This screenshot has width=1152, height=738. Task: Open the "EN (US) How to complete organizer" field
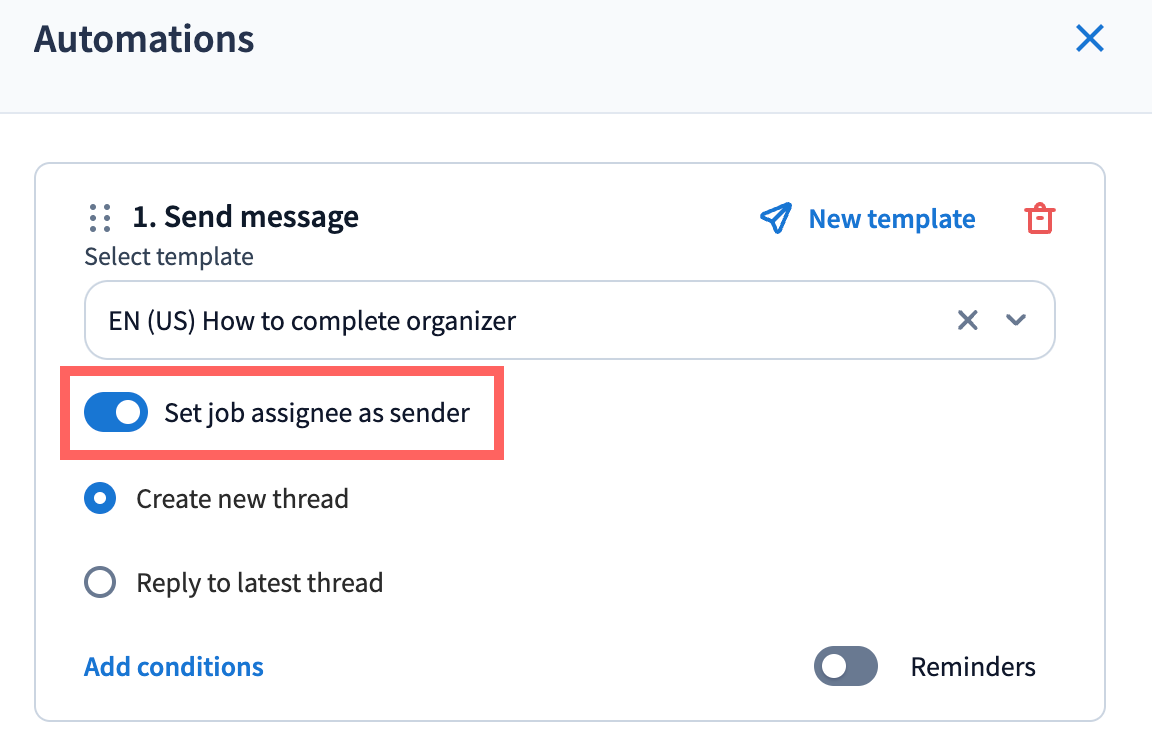coord(500,320)
